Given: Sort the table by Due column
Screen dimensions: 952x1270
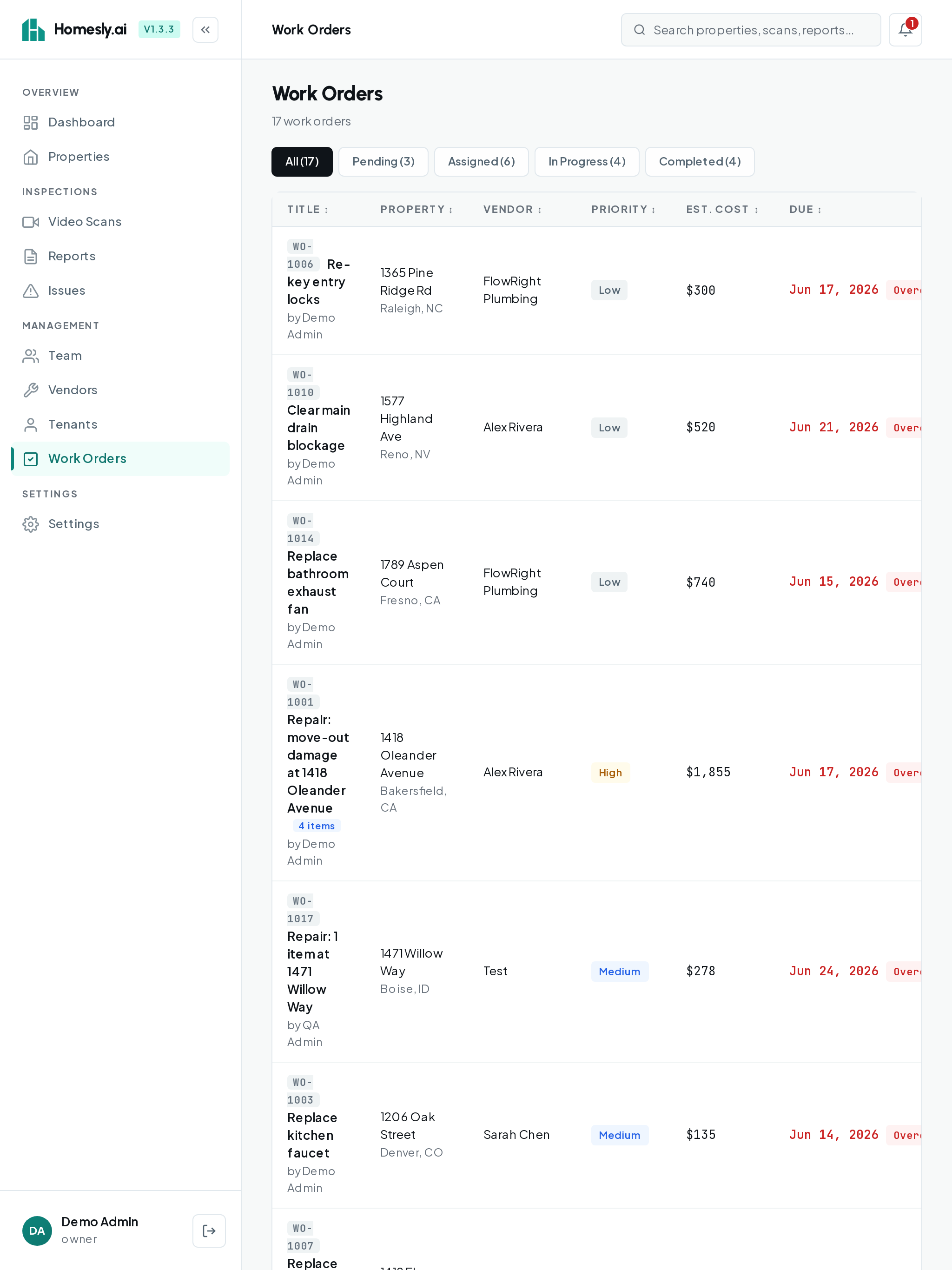Looking at the screenshot, I should tap(805, 210).
